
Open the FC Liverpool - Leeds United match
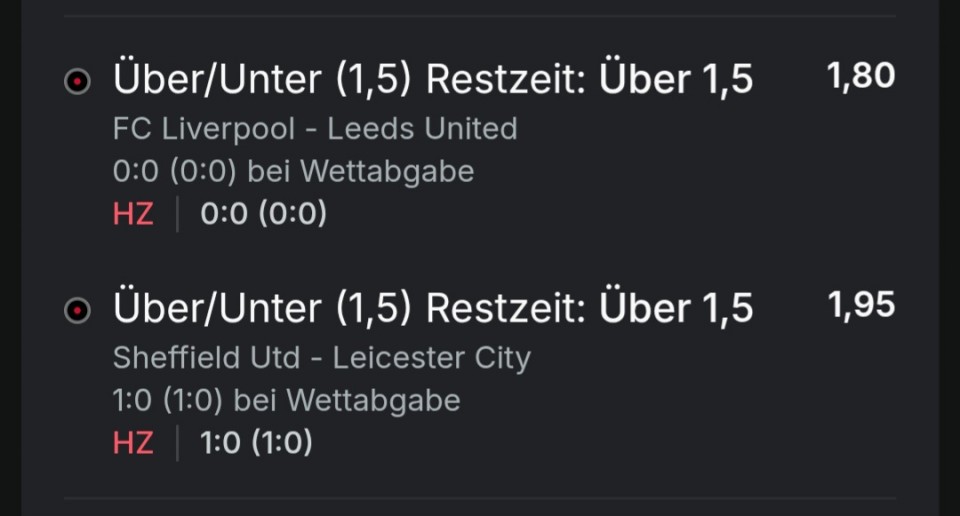click(x=314, y=129)
